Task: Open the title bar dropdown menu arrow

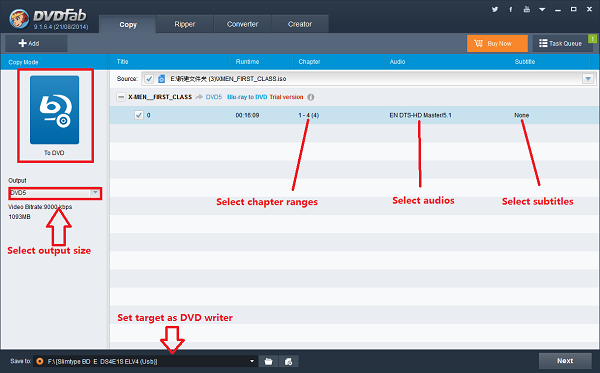Action: pos(542,10)
